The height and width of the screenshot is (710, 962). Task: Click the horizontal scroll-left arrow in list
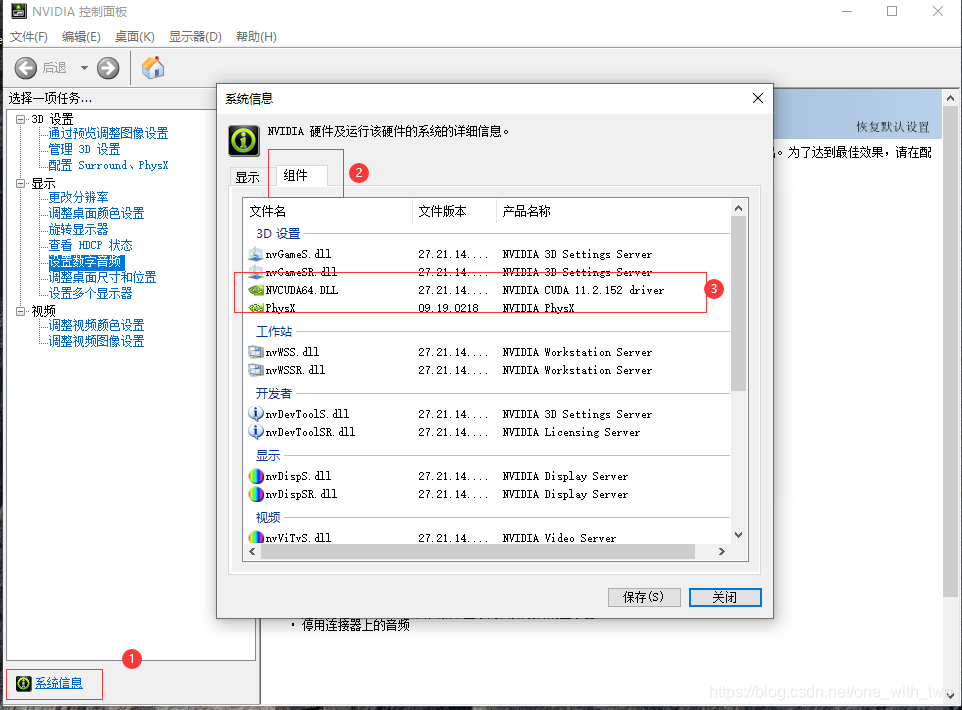[252, 552]
